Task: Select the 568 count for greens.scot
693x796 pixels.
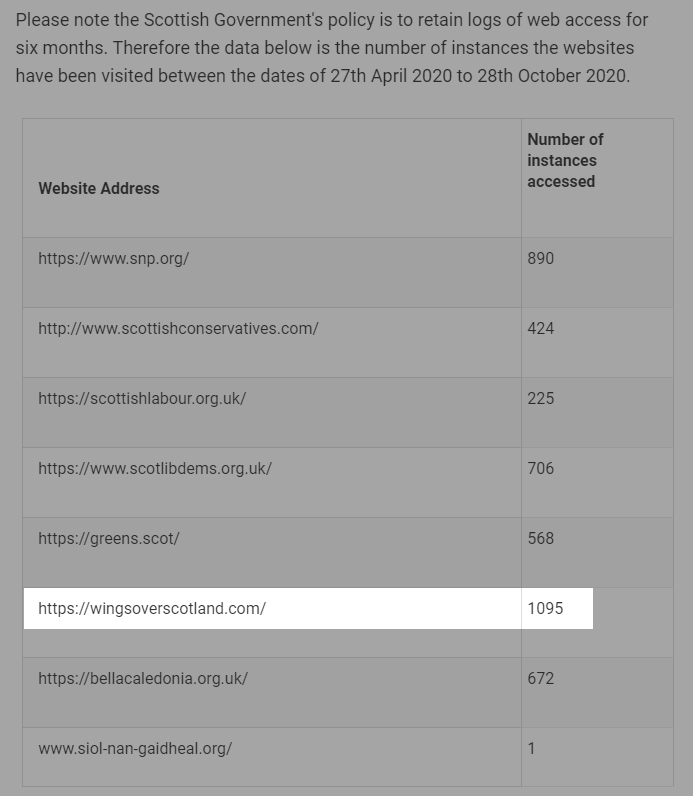Action: click(x=540, y=539)
